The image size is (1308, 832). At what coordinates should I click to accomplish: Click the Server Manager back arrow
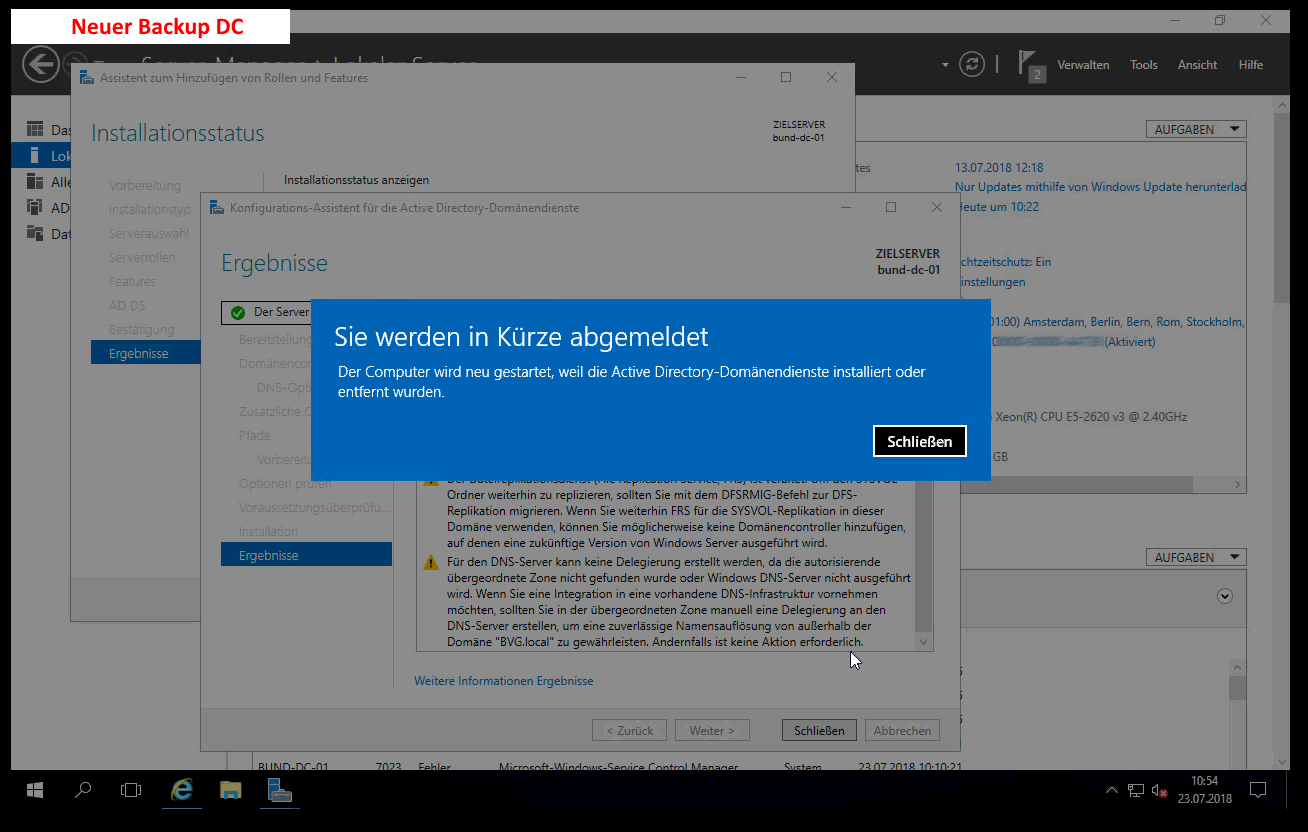tap(40, 65)
